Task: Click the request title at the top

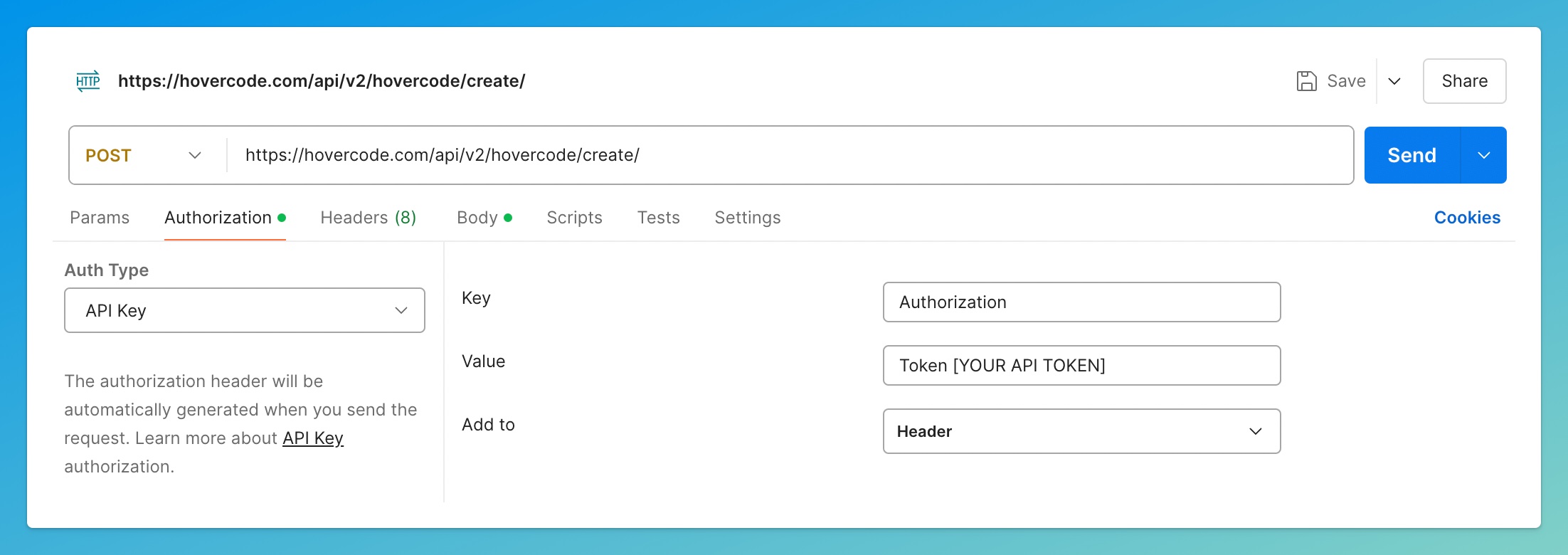Action: coord(322,81)
